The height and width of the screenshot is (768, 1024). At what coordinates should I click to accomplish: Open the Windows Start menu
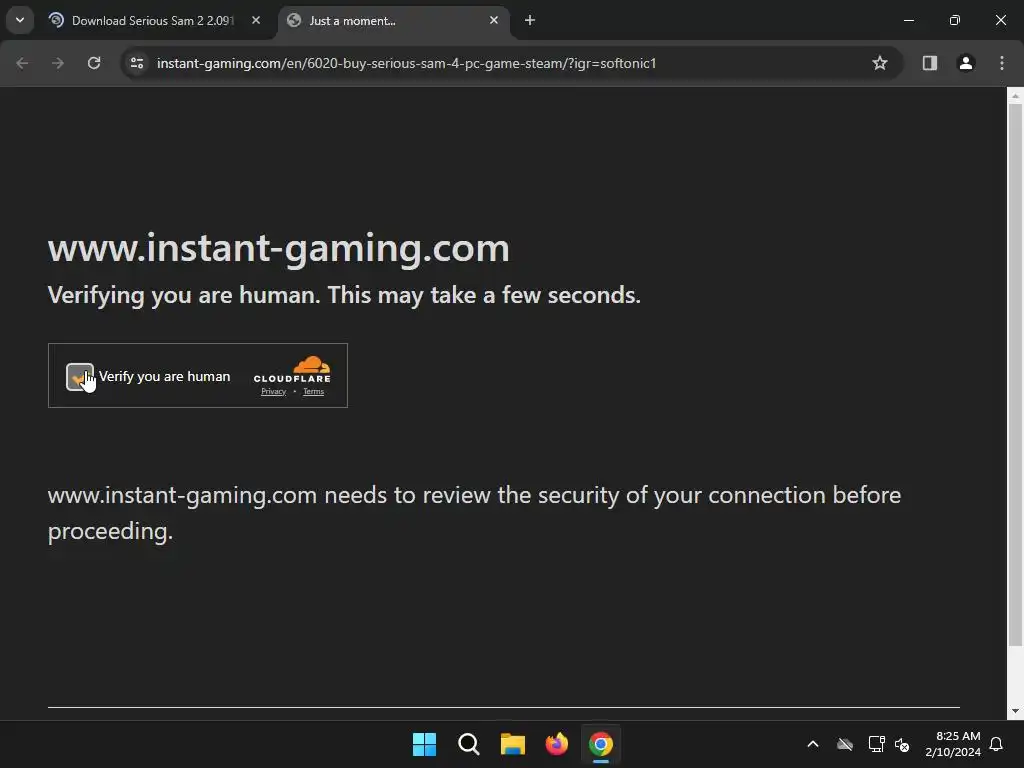tap(424, 744)
